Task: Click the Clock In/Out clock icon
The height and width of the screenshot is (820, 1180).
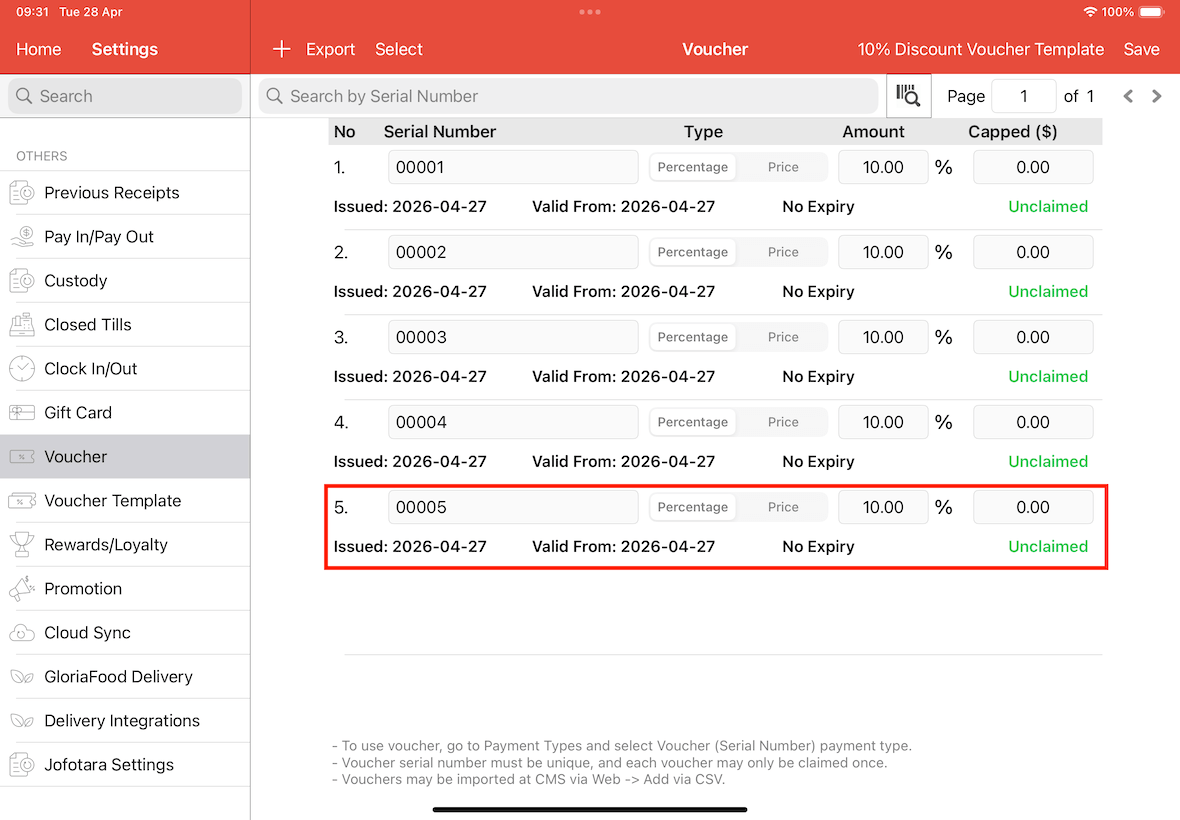Action: coord(22,369)
